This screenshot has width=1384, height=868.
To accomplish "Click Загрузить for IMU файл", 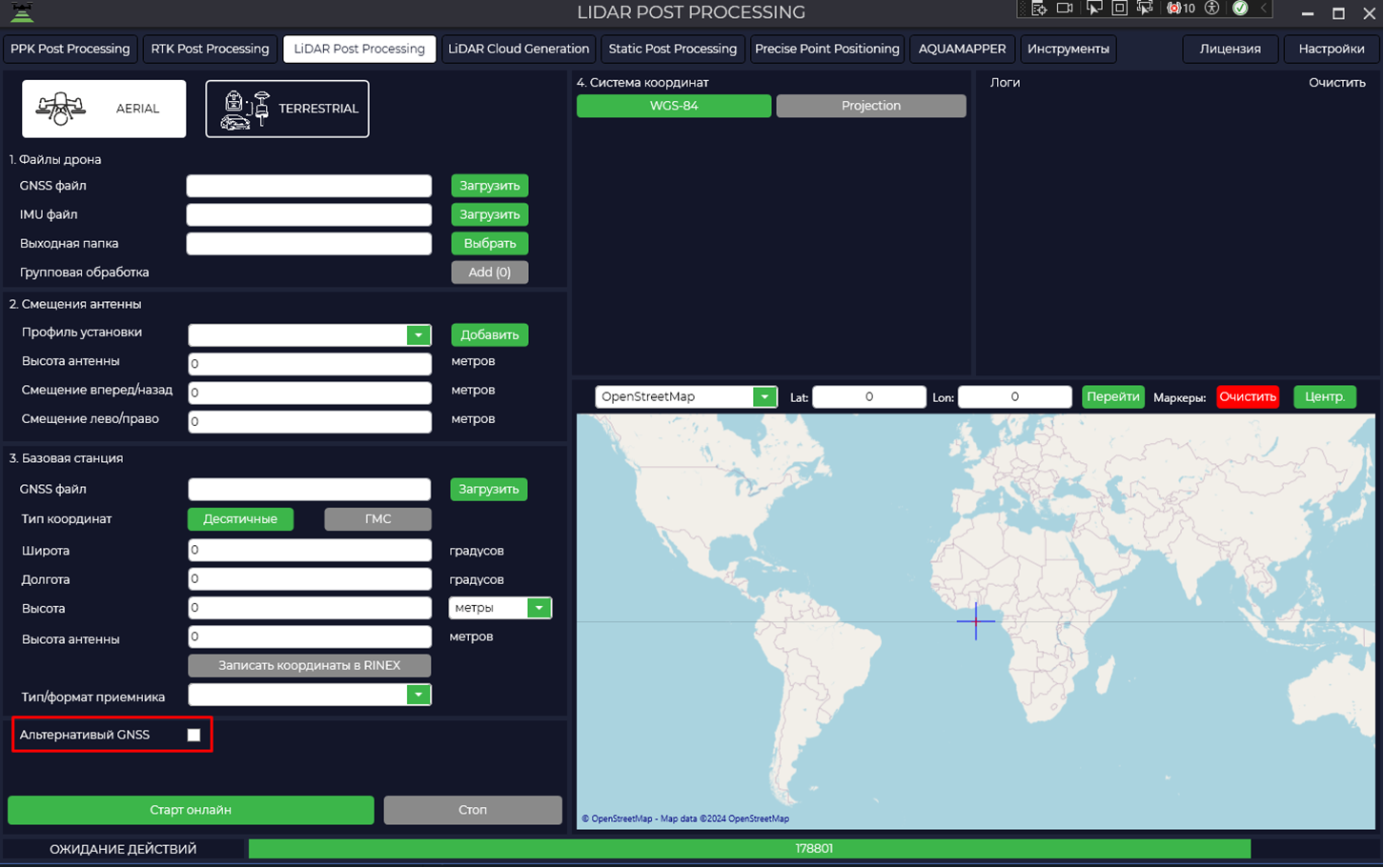I will pos(490,214).
